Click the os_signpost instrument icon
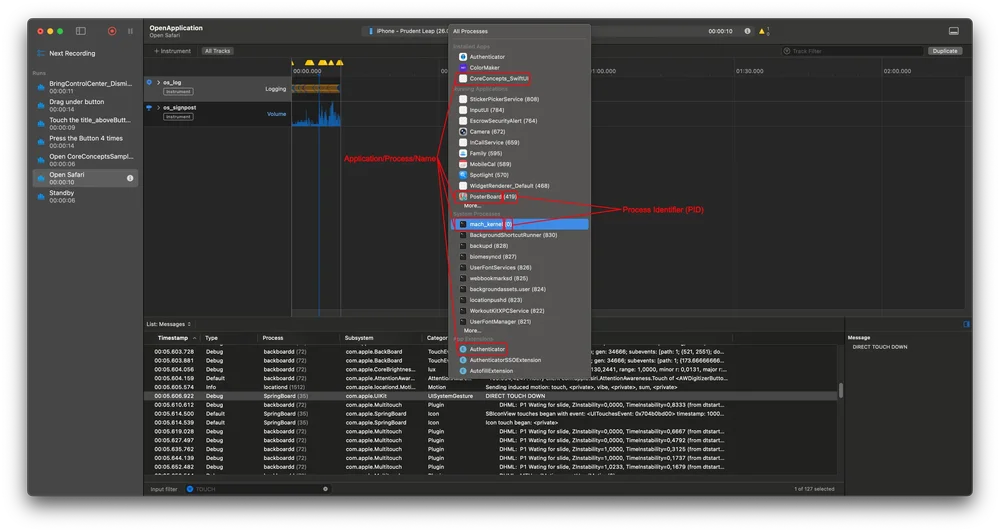The image size is (1000, 532). pyautogui.click(x=149, y=108)
